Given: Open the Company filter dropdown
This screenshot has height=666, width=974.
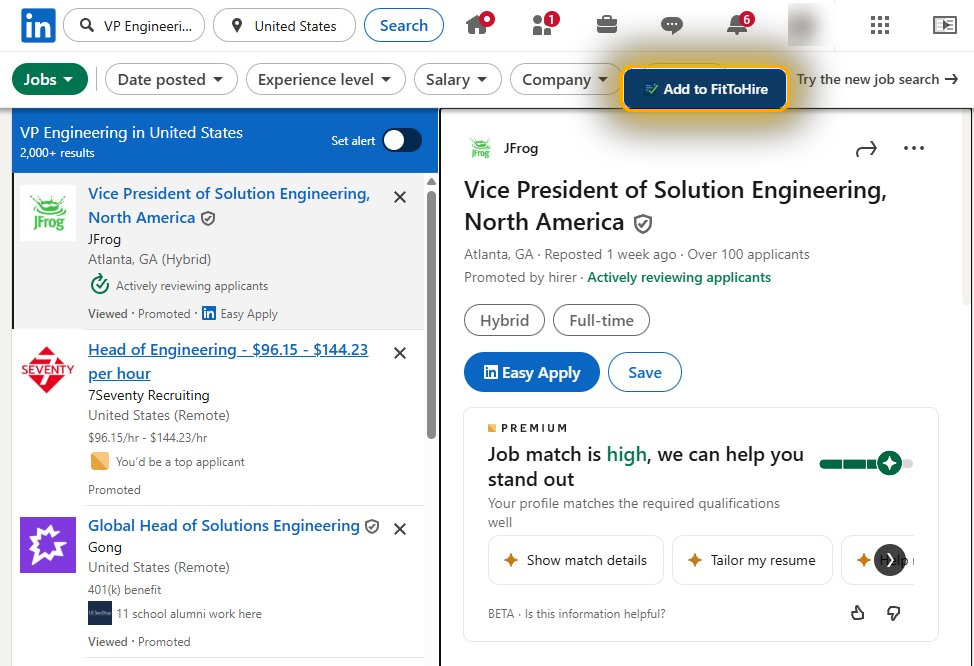Looking at the screenshot, I should [565, 80].
